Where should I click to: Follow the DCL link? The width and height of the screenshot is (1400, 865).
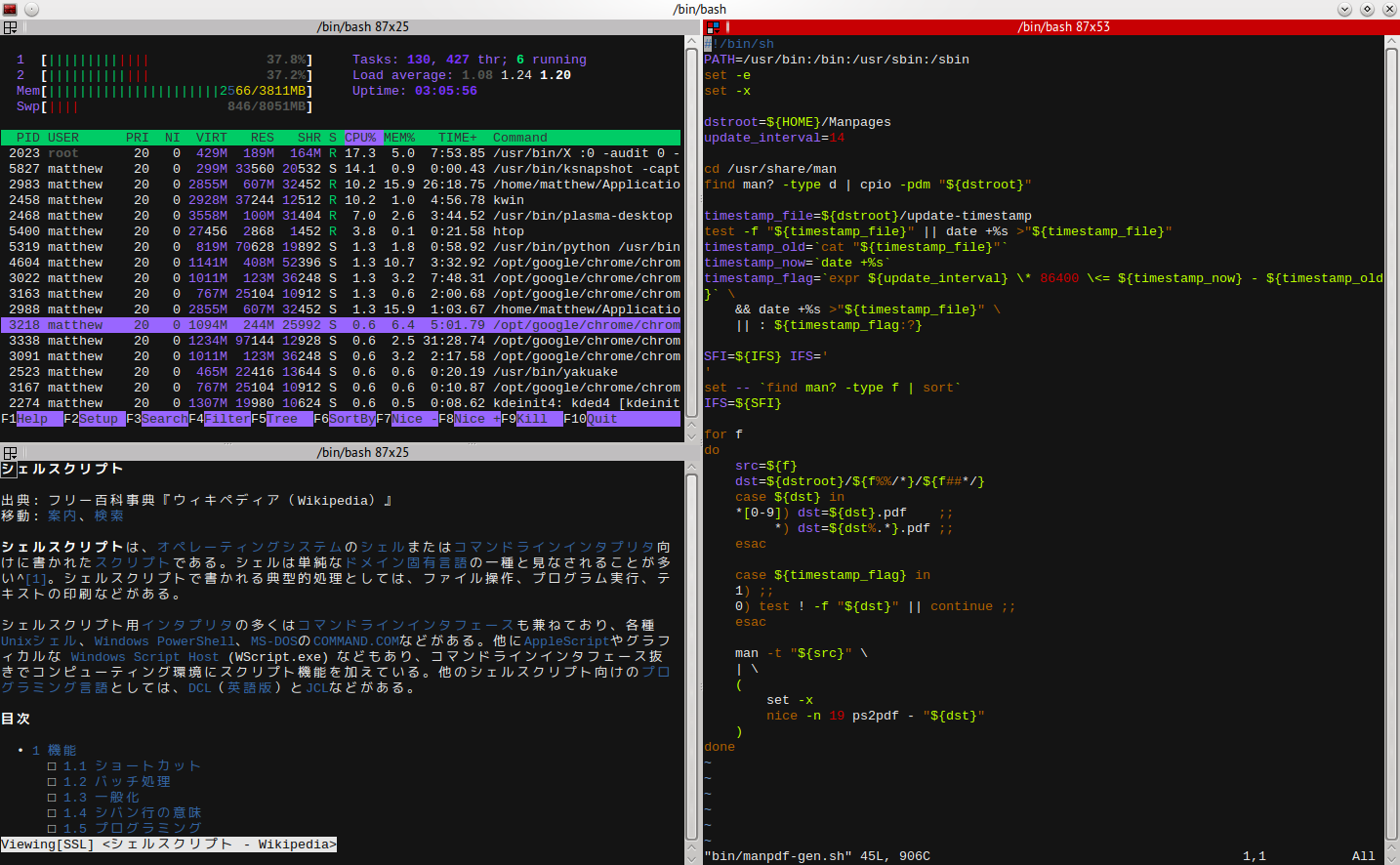(x=200, y=688)
